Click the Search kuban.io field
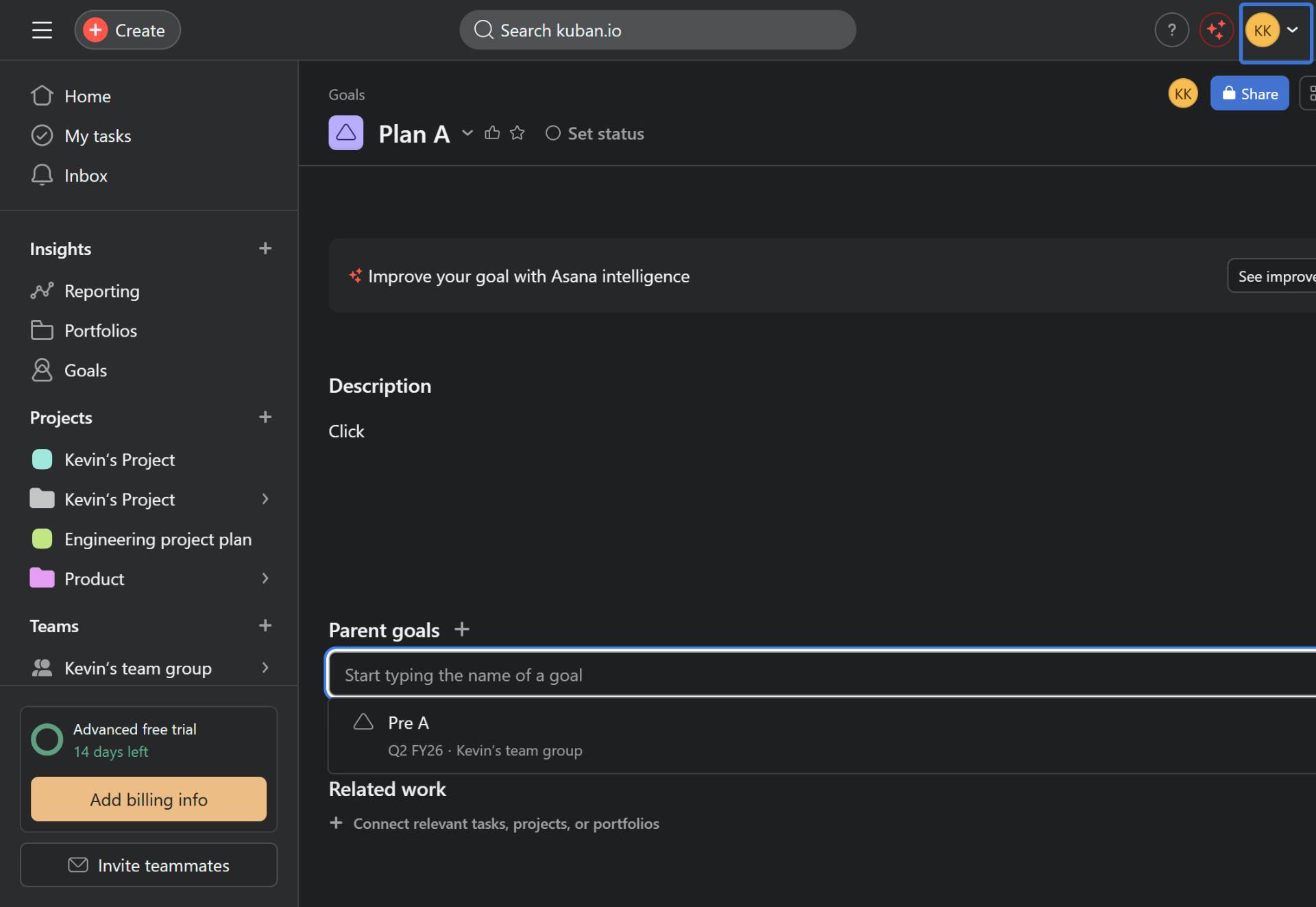This screenshot has height=907, width=1316. click(x=657, y=30)
